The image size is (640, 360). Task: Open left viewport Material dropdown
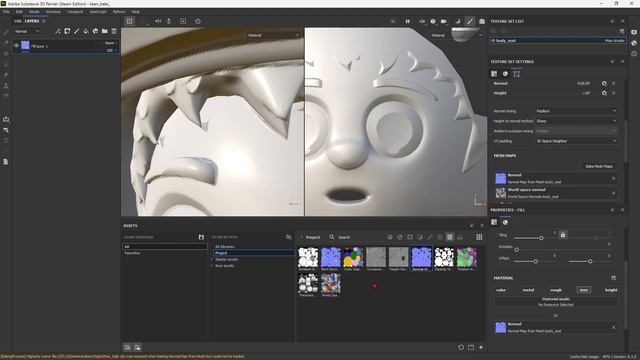click(273, 36)
